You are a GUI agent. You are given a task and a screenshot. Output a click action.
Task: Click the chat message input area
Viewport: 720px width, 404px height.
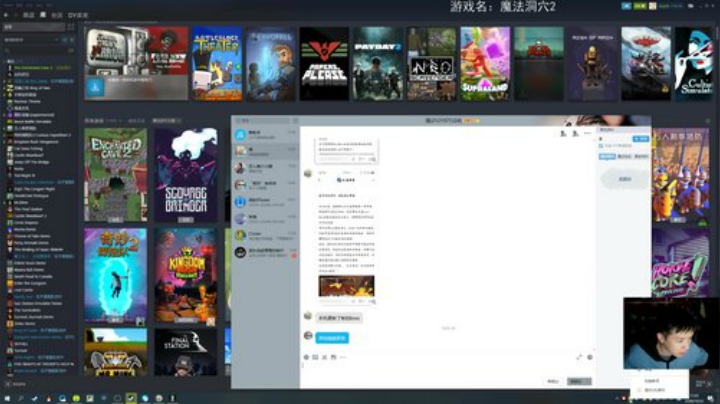pyautogui.click(x=448, y=370)
